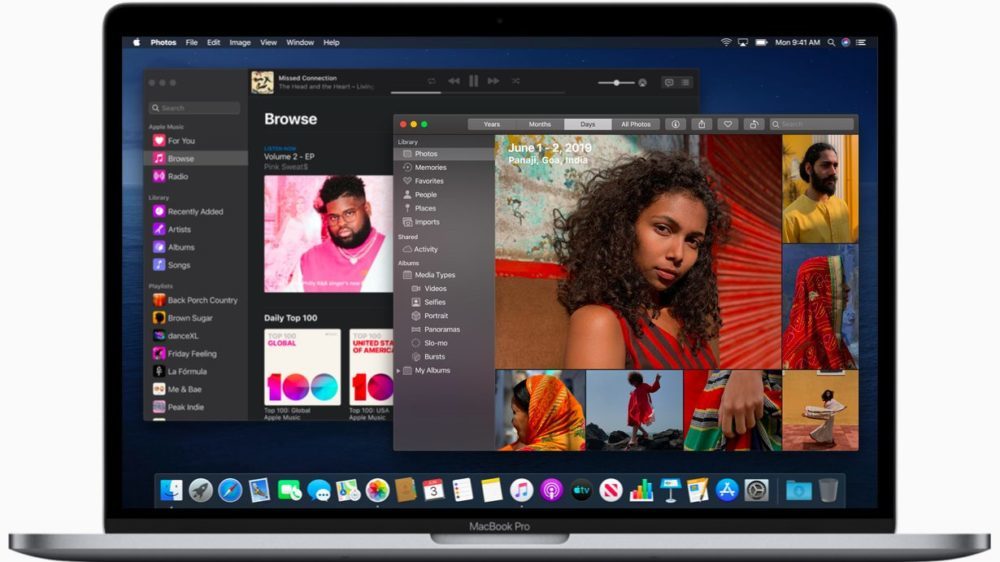Expand the My Albums disclosure triangle
Viewport: 1000px width, 562px height.
tap(399, 370)
